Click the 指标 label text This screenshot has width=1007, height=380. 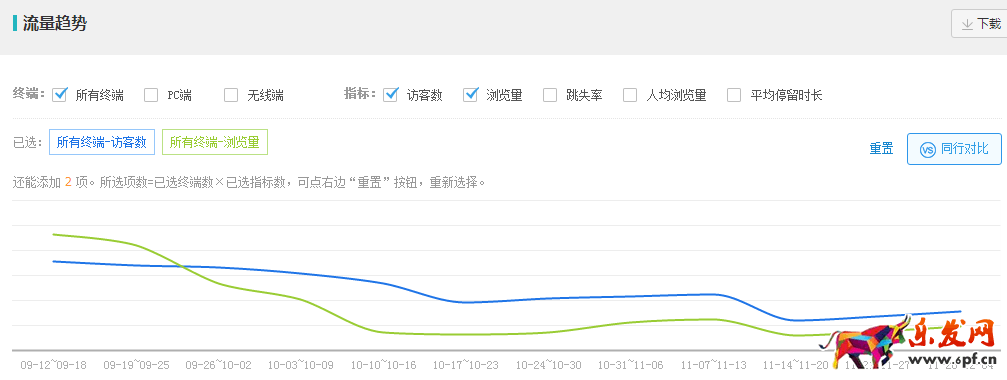click(x=360, y=94)
